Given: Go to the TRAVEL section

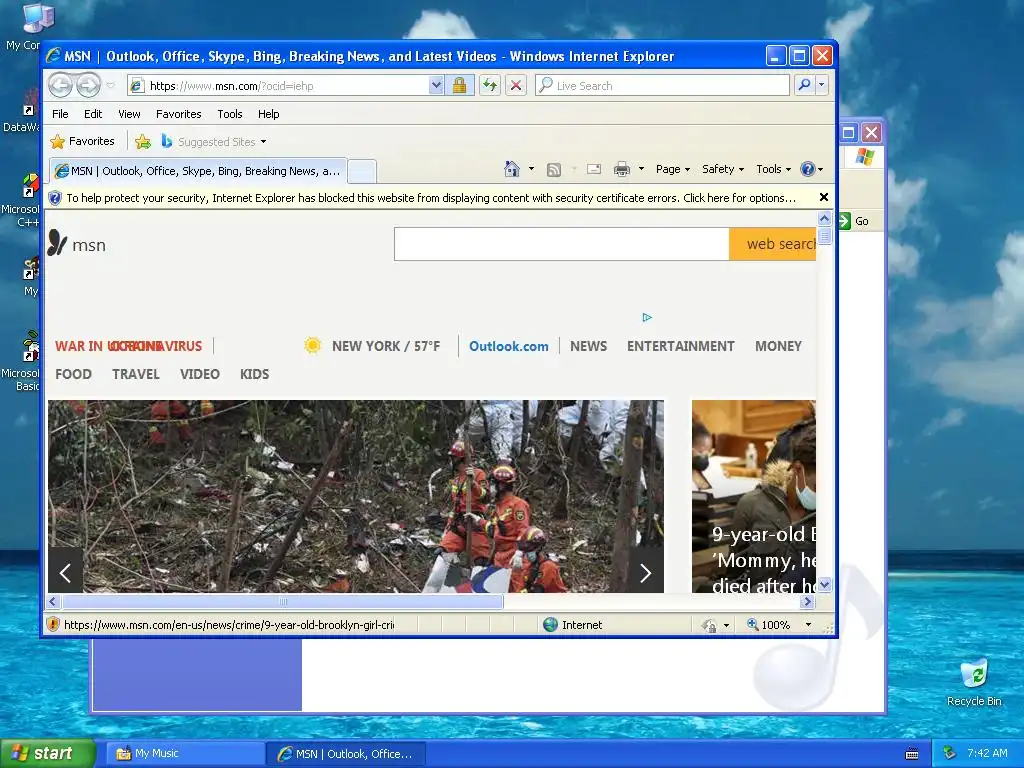Looking at the screenshot, I should click(136, 374).
